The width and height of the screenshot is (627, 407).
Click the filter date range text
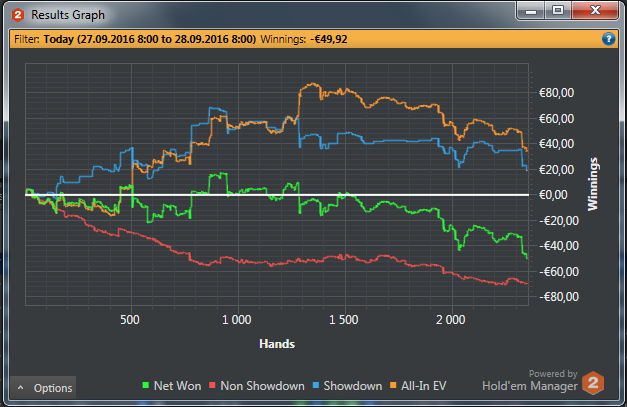pyautogui.click(x=150, y=39)
